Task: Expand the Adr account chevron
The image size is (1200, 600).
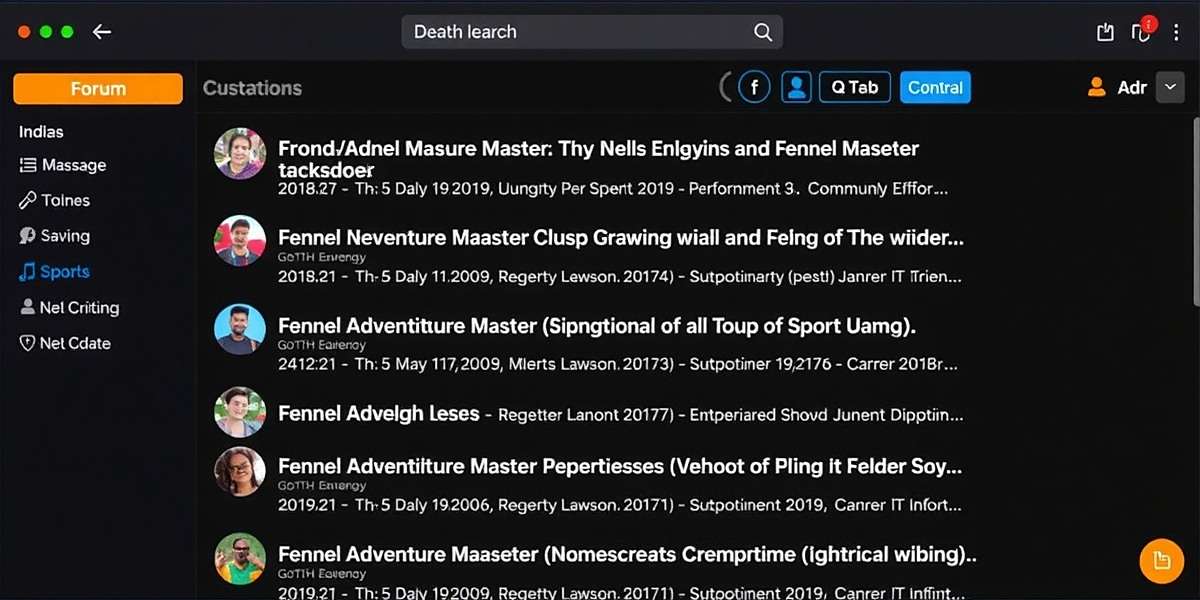Action: coord(1170,87)
